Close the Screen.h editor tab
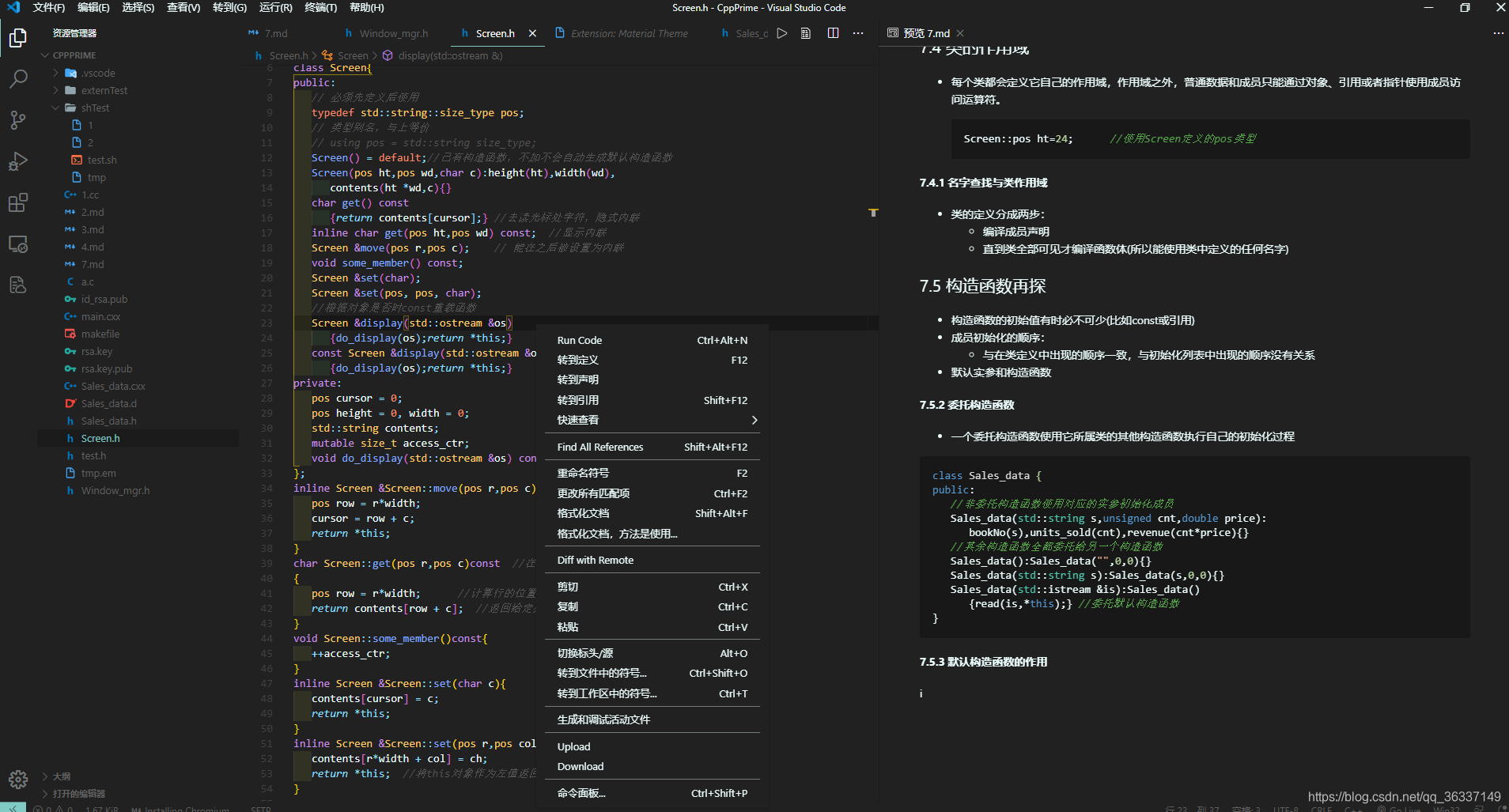The image size is (1509, 812). coord(532,33)
